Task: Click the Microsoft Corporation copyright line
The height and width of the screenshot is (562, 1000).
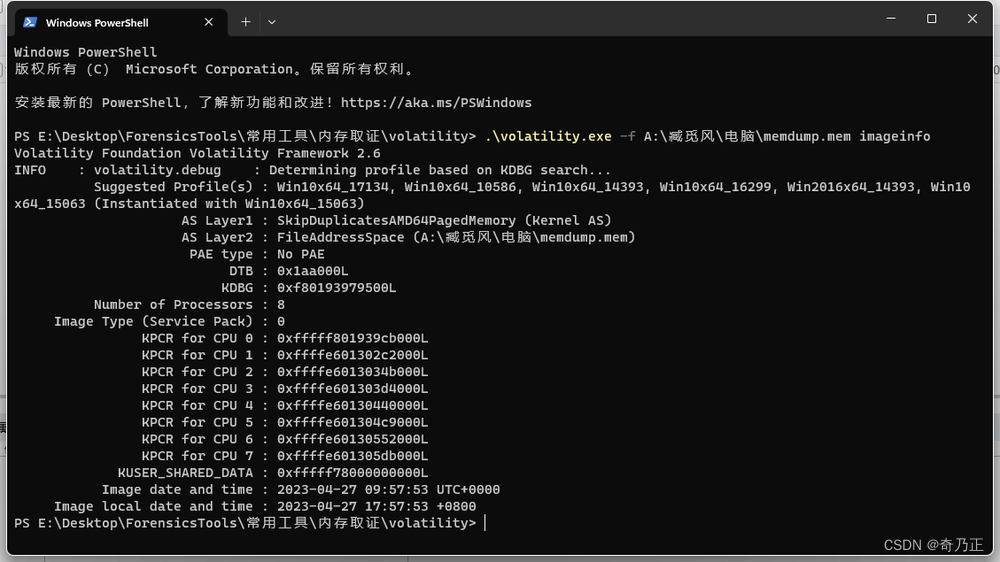Action: pyautogui.click(x=214, y=69)
